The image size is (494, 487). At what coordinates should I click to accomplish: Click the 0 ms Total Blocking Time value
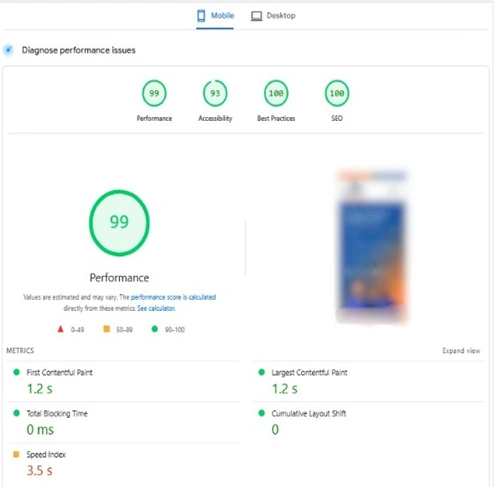tap(40, 430)
